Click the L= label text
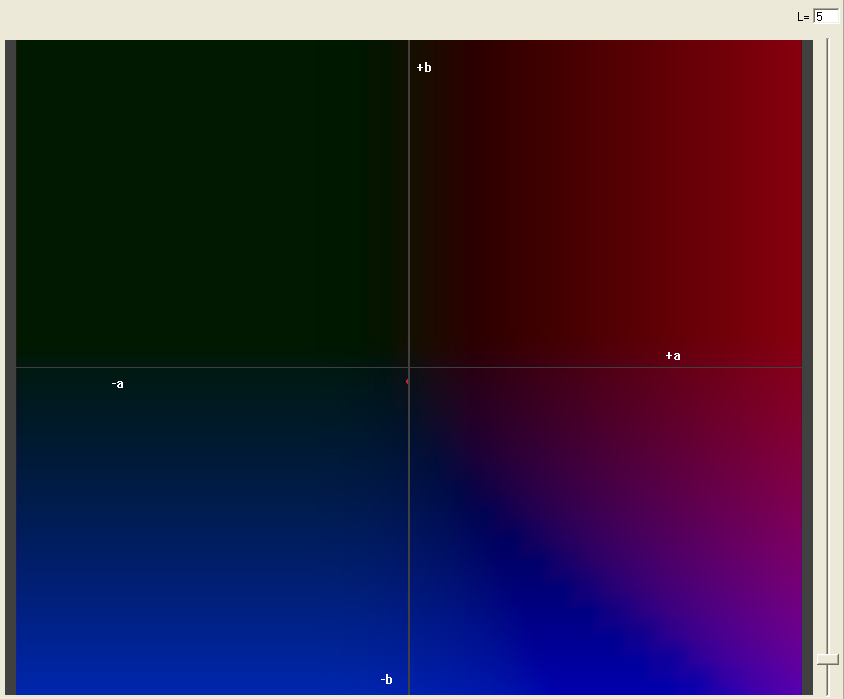The image size is (844, 699). 803,17
